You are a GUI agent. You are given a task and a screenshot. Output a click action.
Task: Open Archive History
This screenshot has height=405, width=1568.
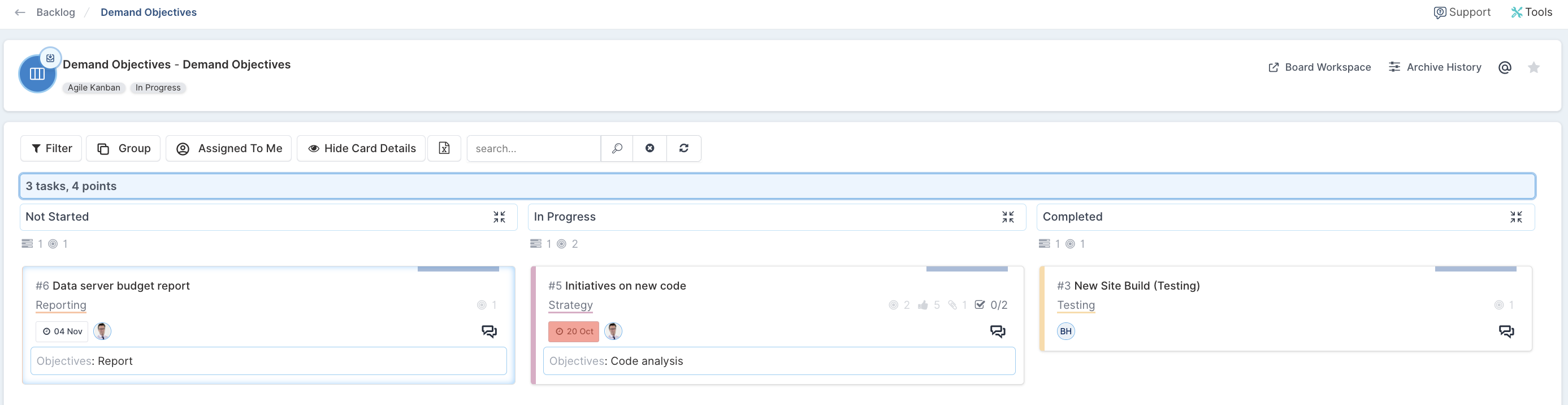pos(1435,67)
